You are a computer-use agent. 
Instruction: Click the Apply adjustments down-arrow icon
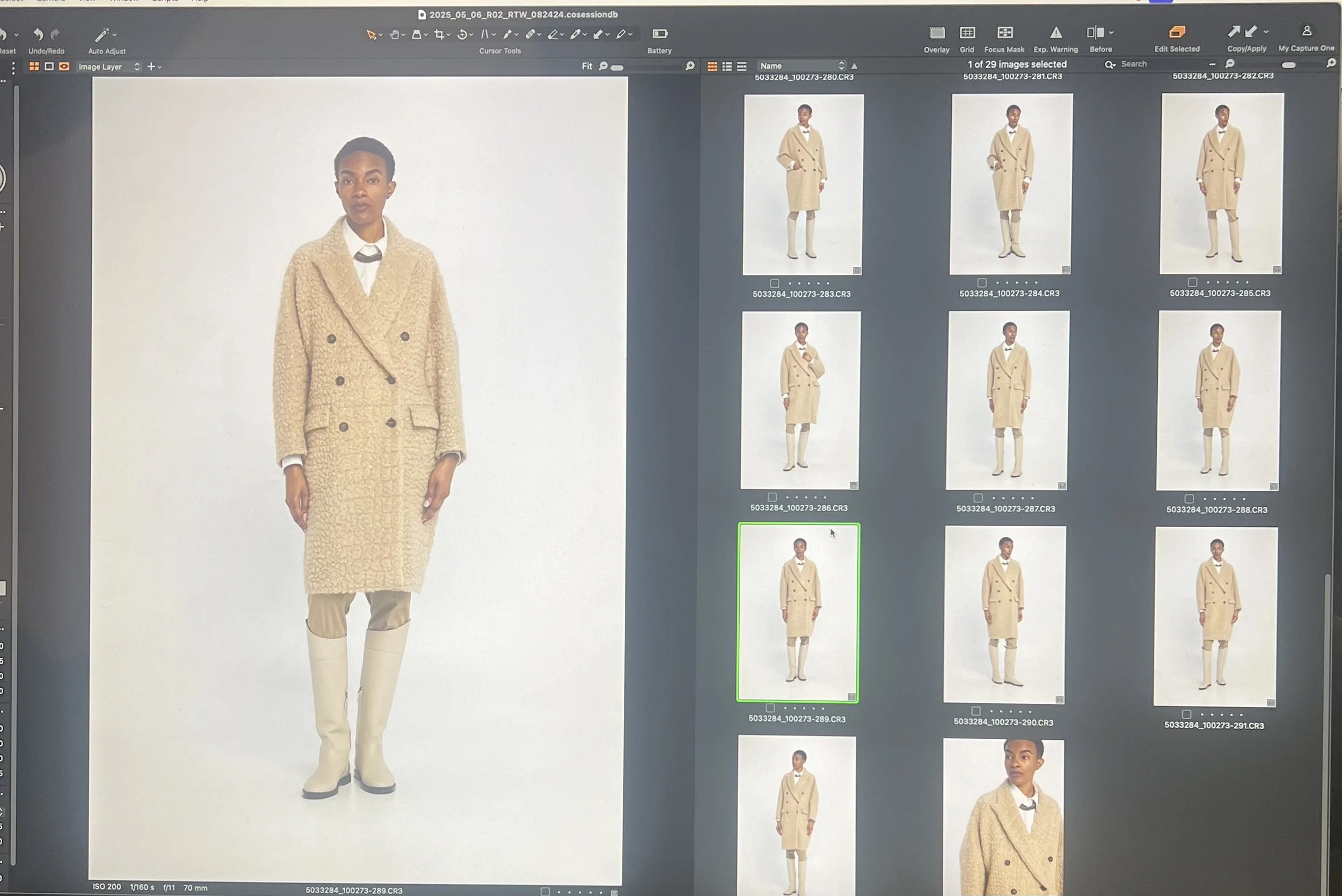pos(1251,32)
